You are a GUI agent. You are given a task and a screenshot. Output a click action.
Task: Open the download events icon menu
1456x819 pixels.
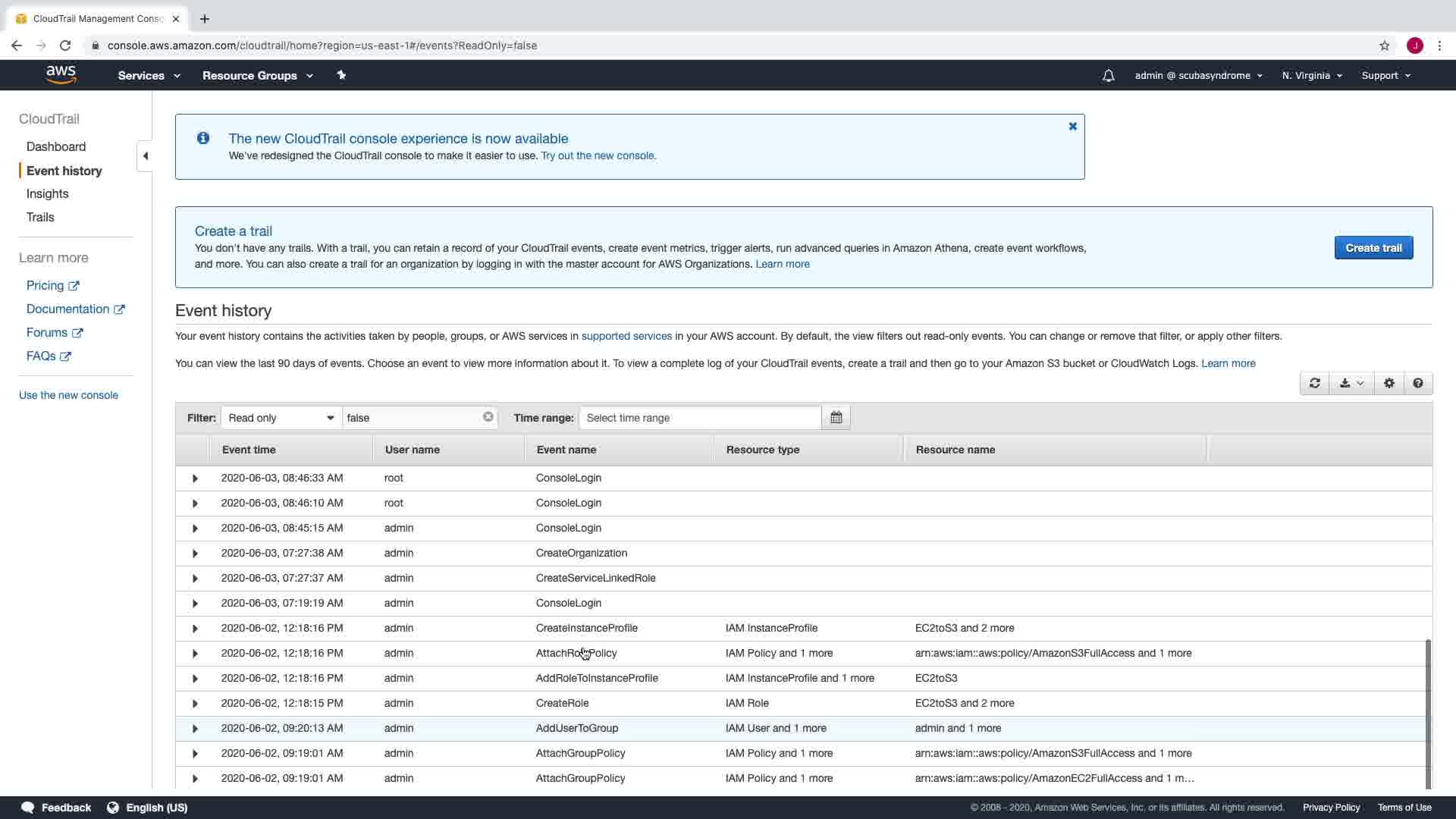click(1351, 384)
